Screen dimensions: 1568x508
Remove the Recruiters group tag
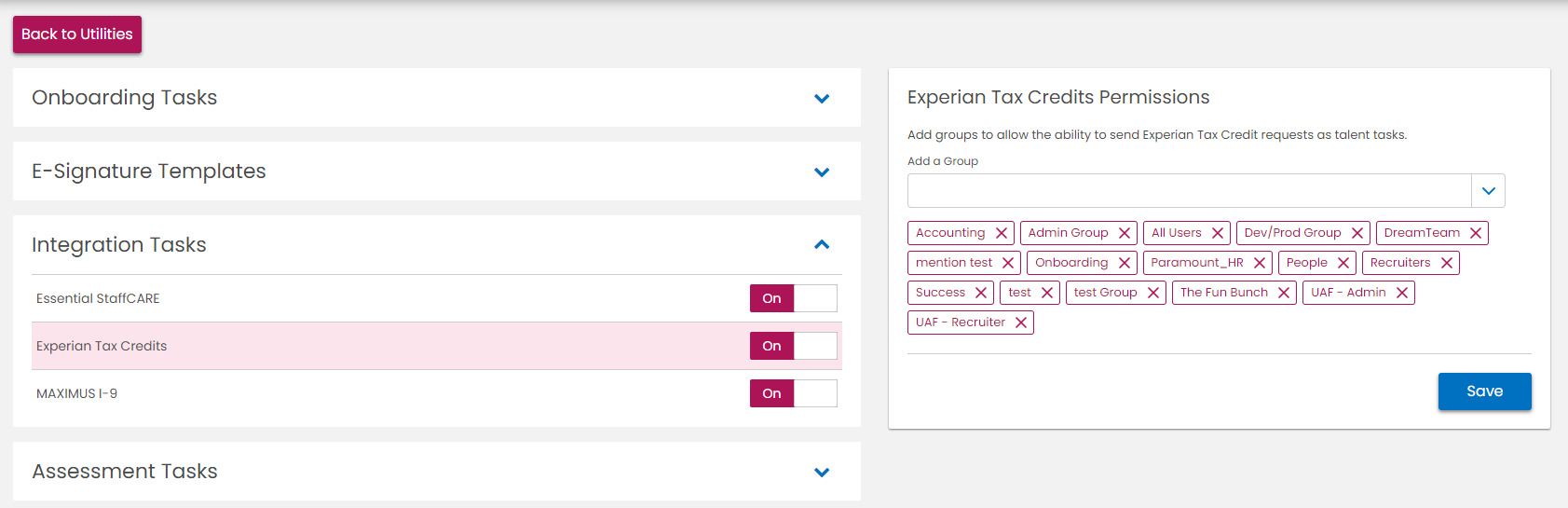pyautogui.click(x=1447, y=263)
